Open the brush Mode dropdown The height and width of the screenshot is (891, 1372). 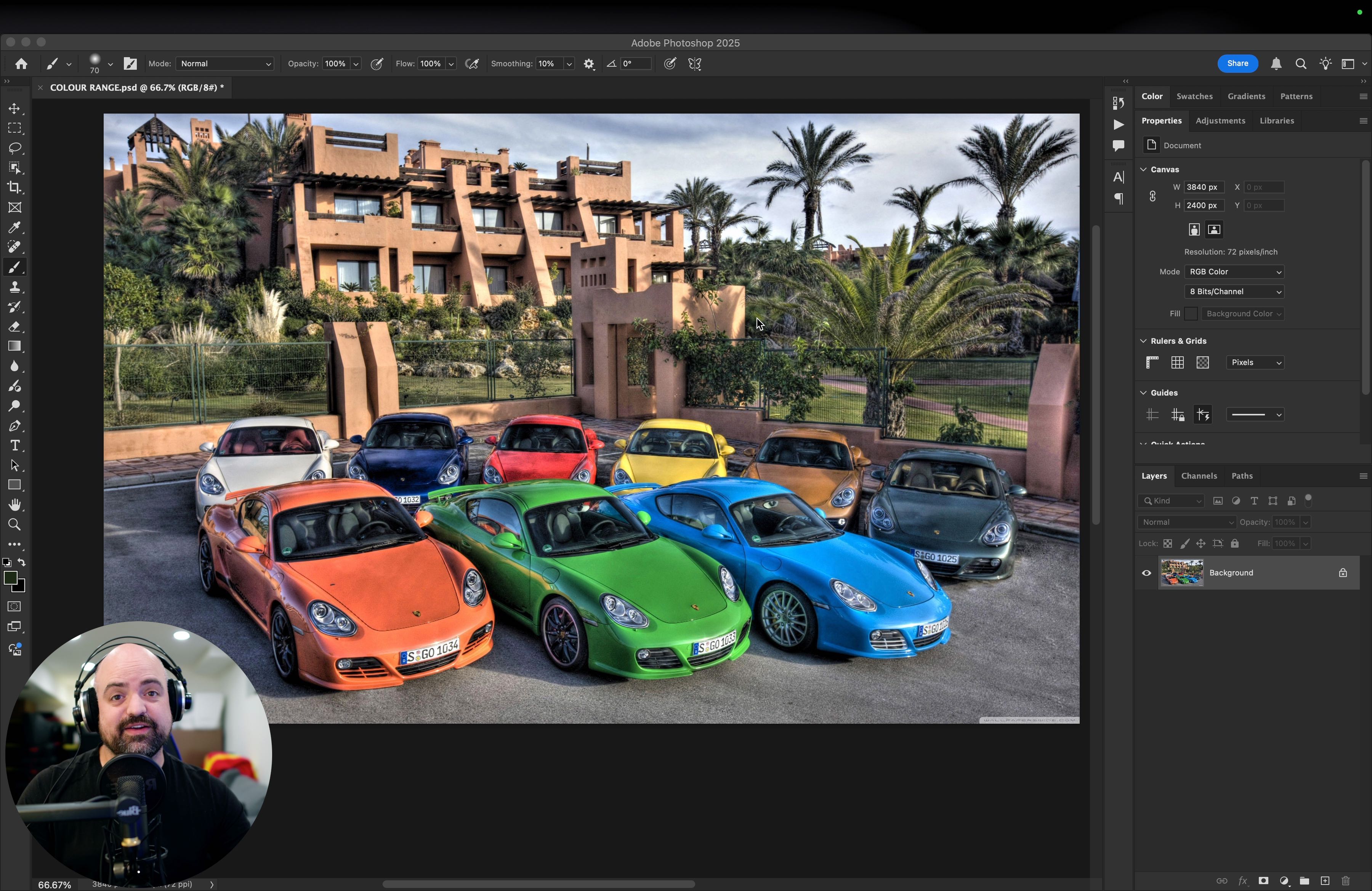[225, 64]
